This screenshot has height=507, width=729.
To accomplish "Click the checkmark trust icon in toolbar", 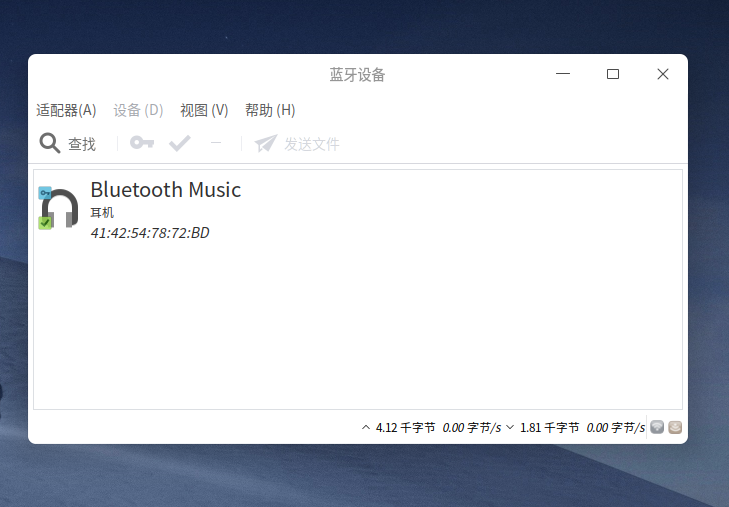I will [x=180, y=143].
